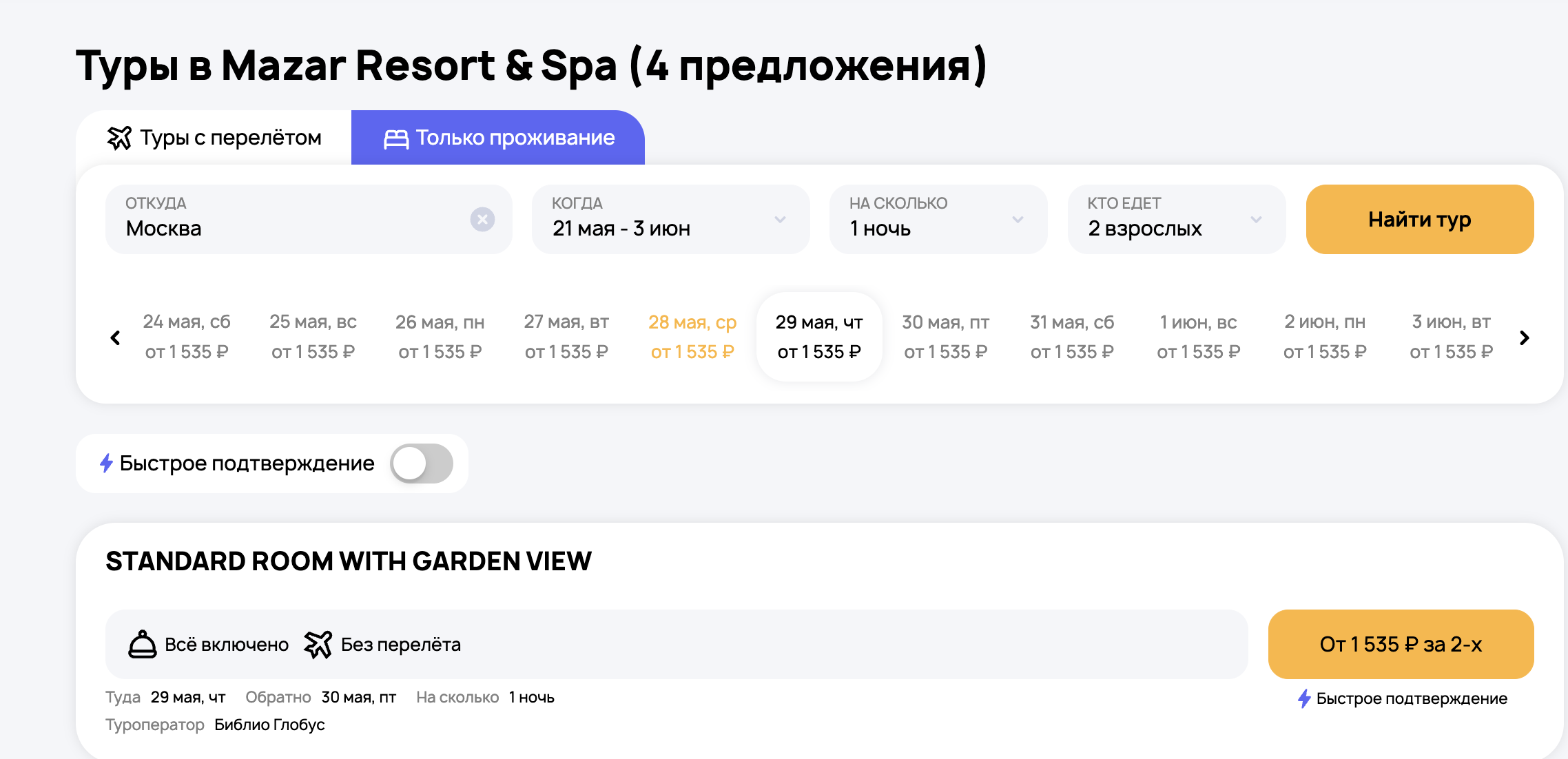Switch to the Туры с перелётом tab
This screenshot has height=759, width=1568.
point(214,138)
